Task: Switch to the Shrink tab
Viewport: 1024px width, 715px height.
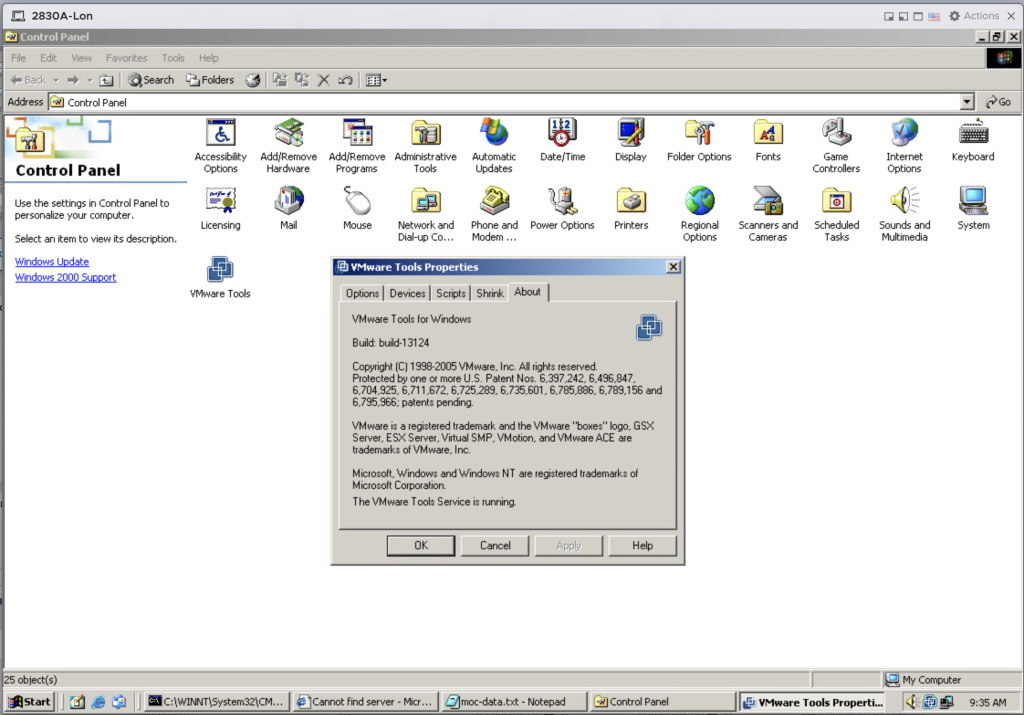Action: (x=490, y=293)
